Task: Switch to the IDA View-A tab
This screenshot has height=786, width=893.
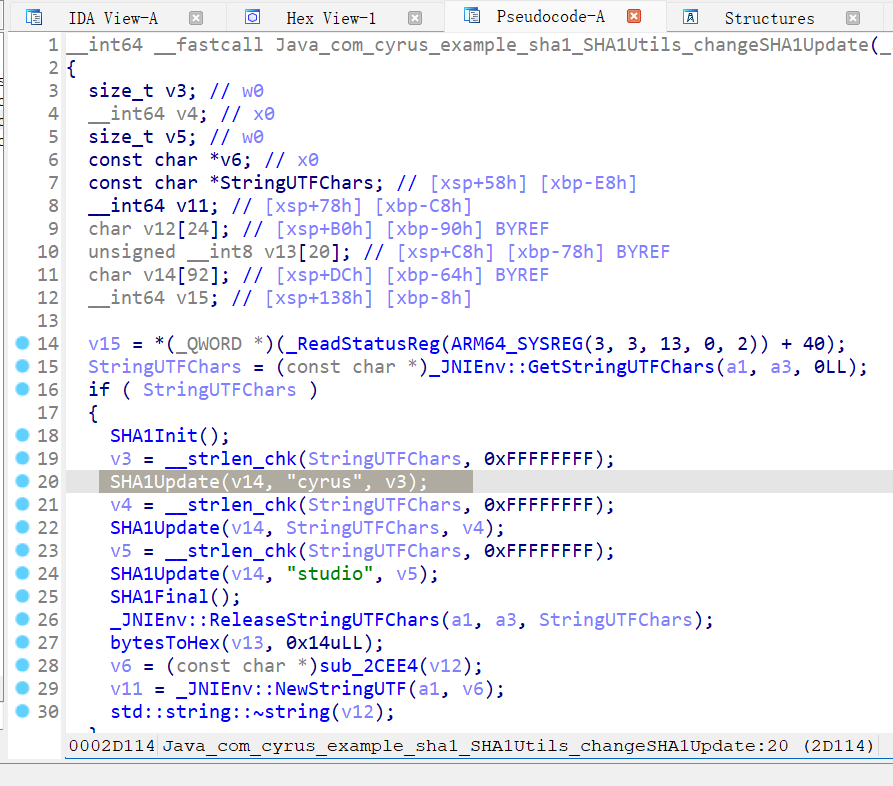Action: pyautogui.click(x=113, y=18)
